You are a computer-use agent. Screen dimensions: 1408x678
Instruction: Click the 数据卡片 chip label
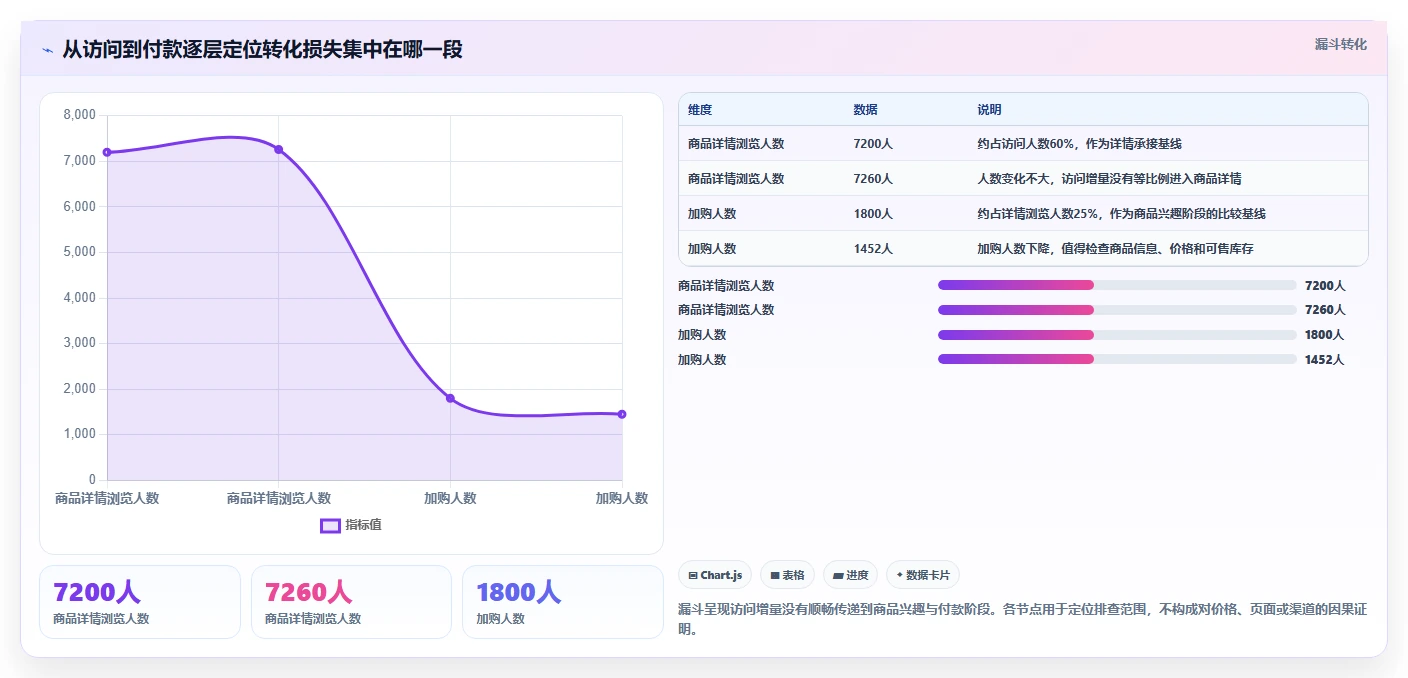click(928, 575)
